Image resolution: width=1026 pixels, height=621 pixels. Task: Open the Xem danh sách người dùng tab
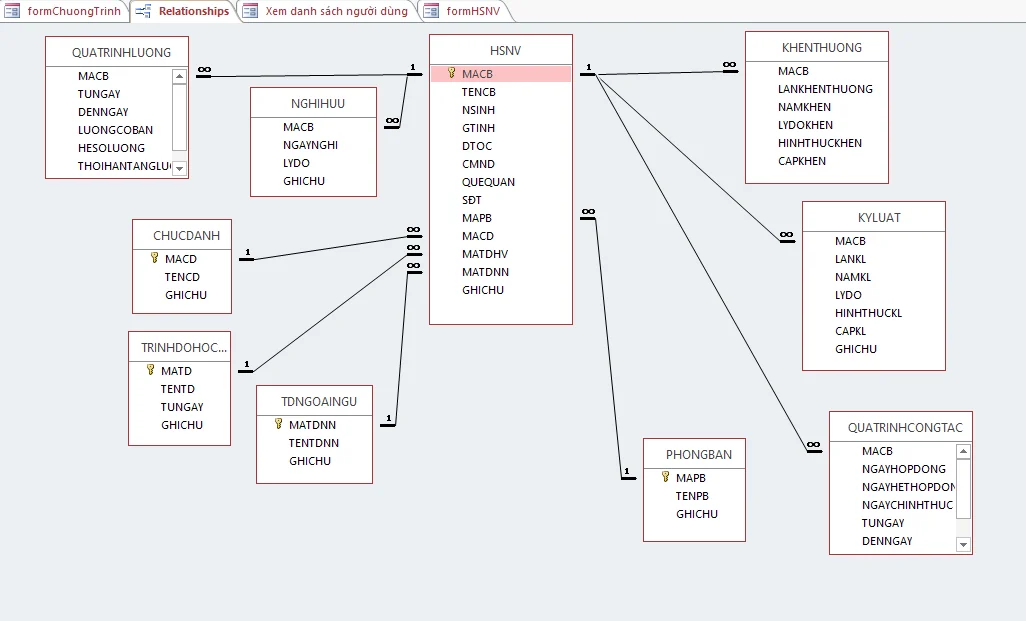coord(336,11)
